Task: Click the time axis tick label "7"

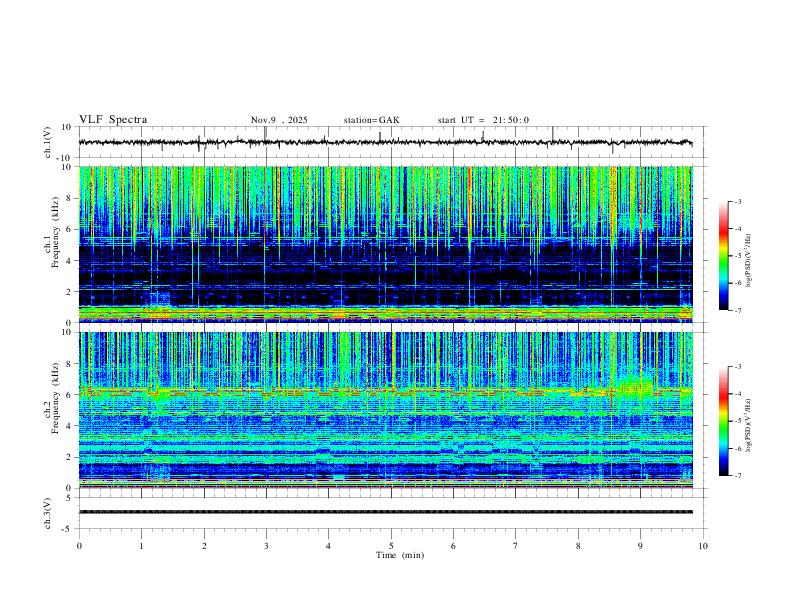Action: [516, 546]
